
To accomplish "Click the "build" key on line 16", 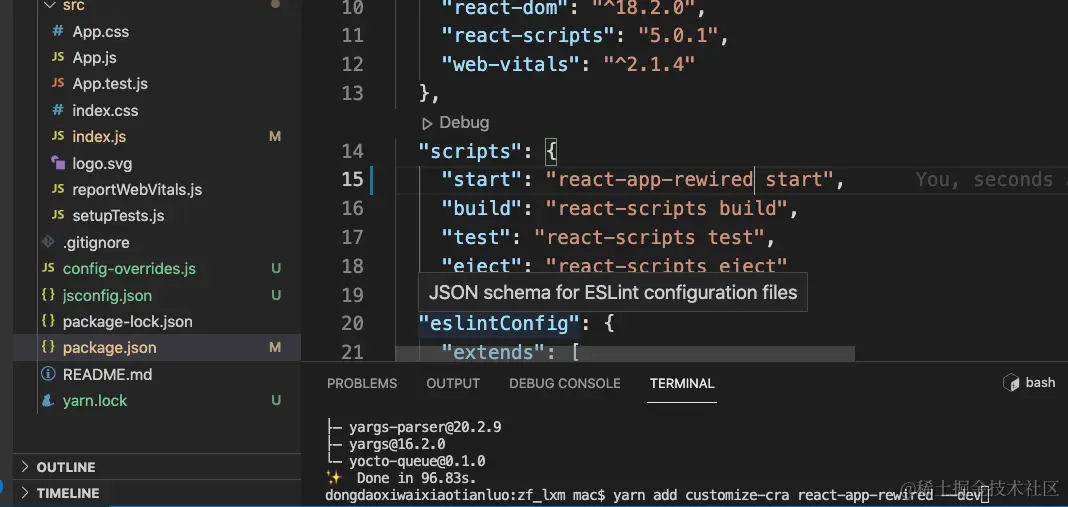I will pyautogui.click(x=481, y=209).
